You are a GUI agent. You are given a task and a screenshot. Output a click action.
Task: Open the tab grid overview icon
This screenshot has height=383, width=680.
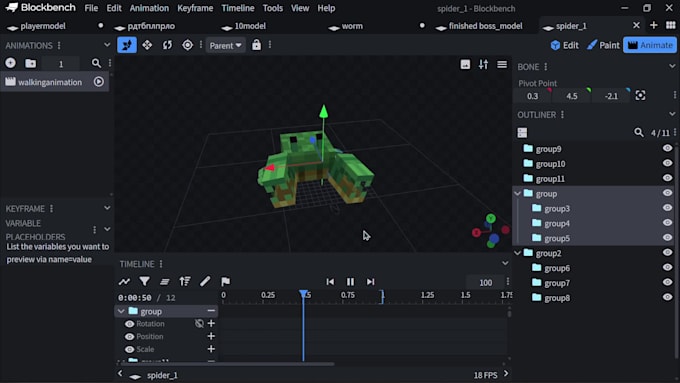pyautogui.click(x=670, y=26)
